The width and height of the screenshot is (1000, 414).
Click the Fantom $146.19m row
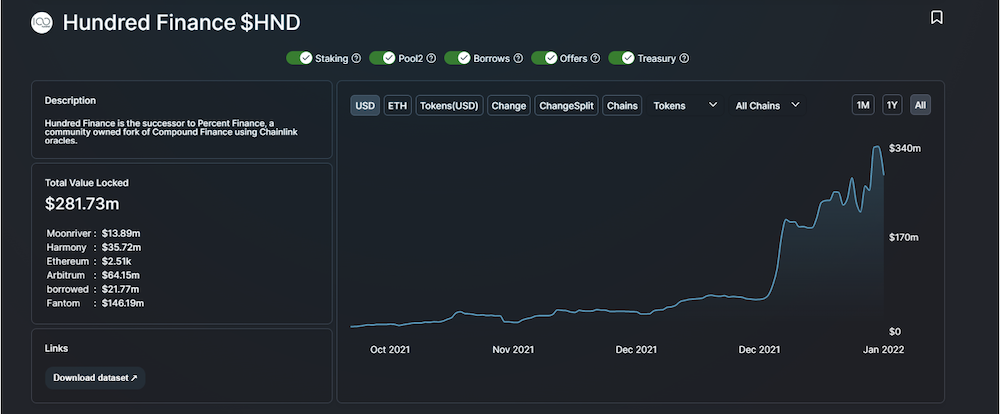pos(95,303)
